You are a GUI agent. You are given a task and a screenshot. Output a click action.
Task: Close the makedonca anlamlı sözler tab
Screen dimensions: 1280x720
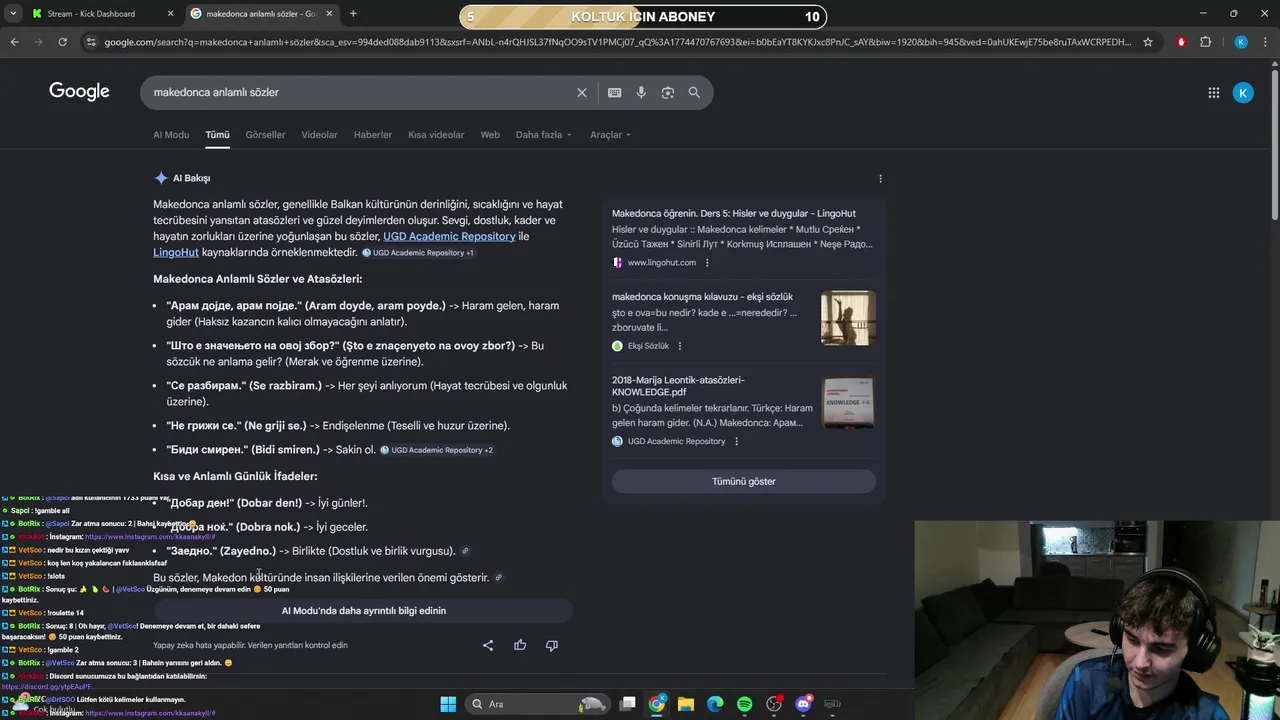329,14
